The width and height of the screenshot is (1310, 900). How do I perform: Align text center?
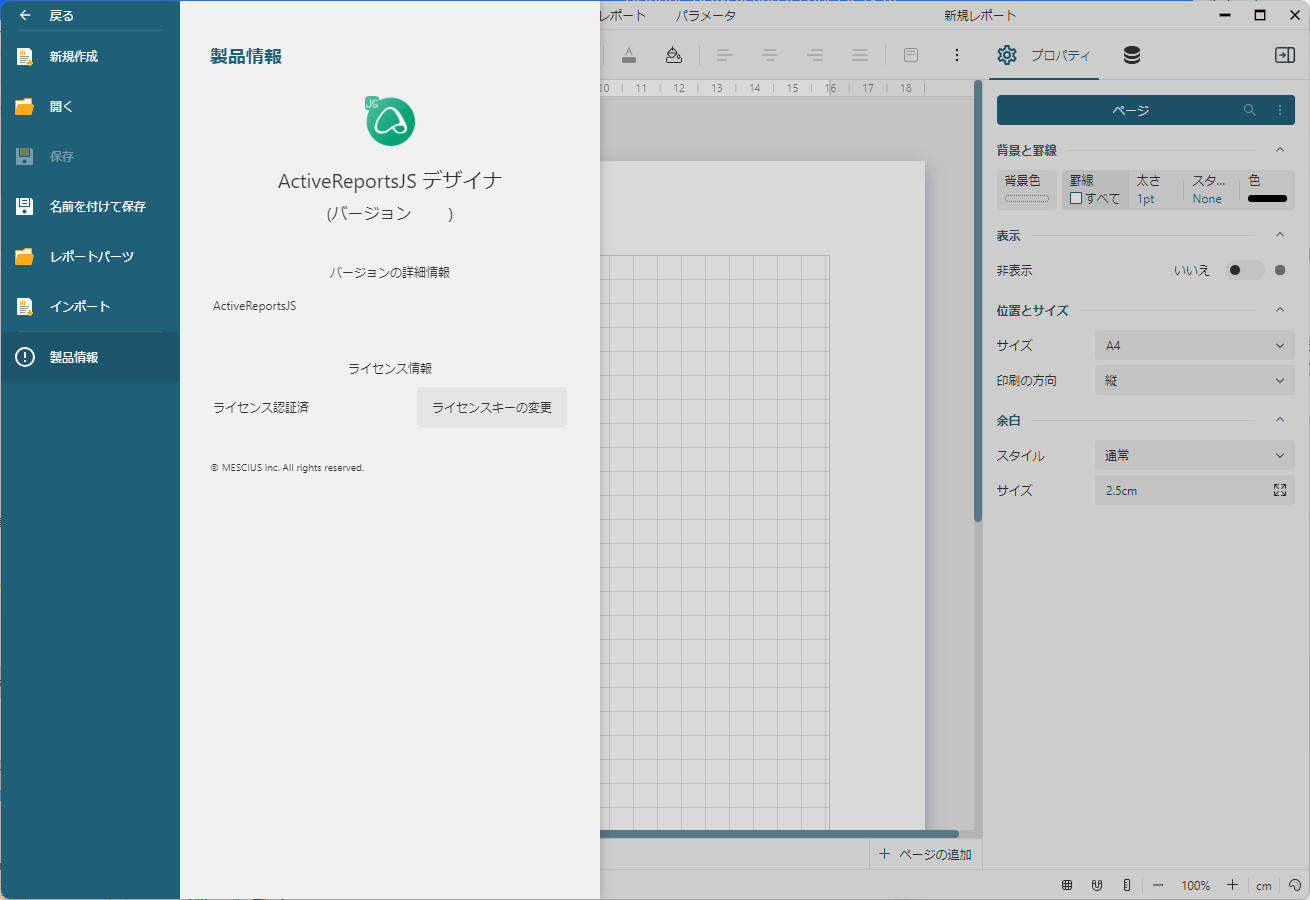tap(770, 55)
